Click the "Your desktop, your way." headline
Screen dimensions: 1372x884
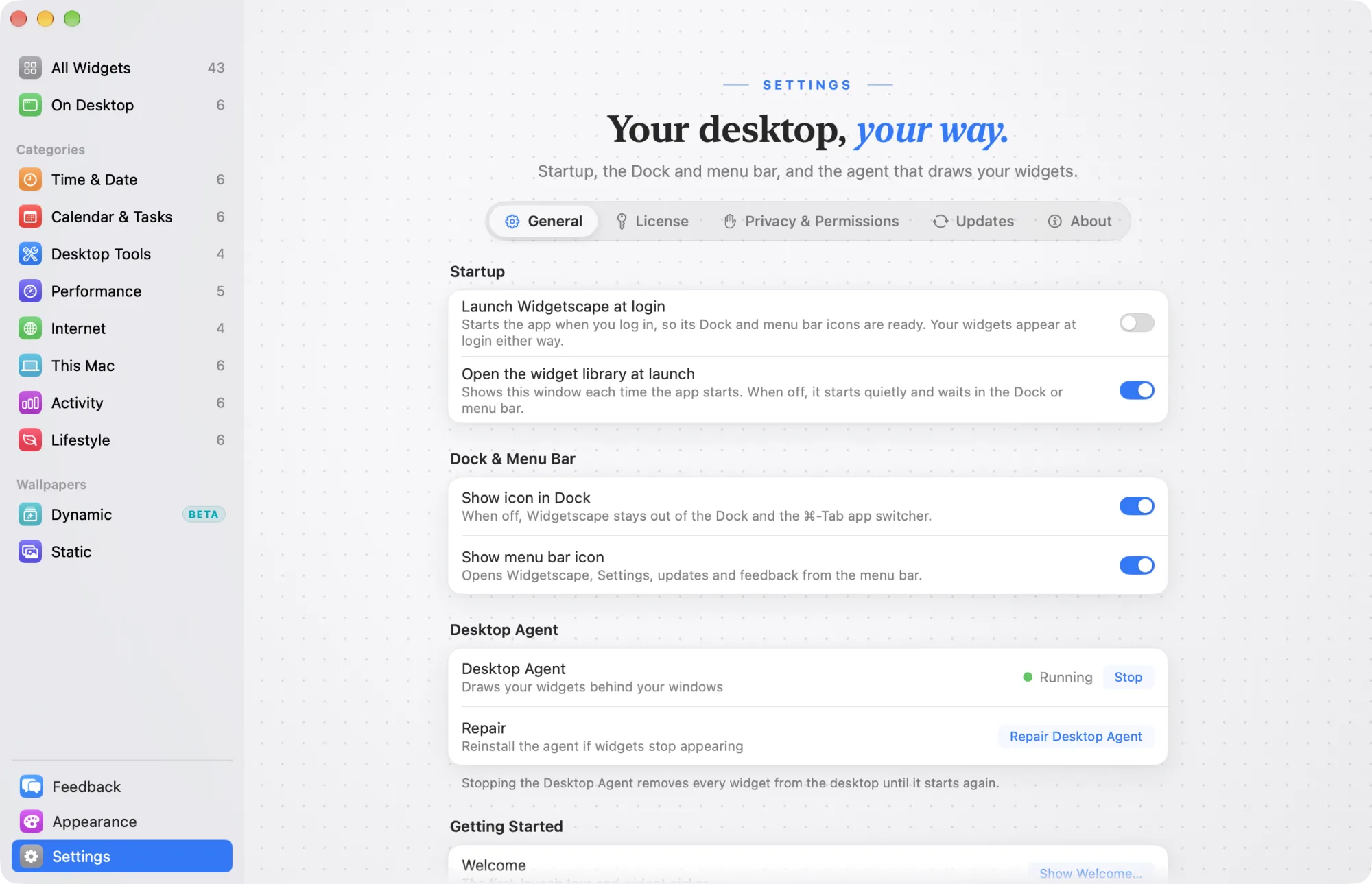click(807, 129)
